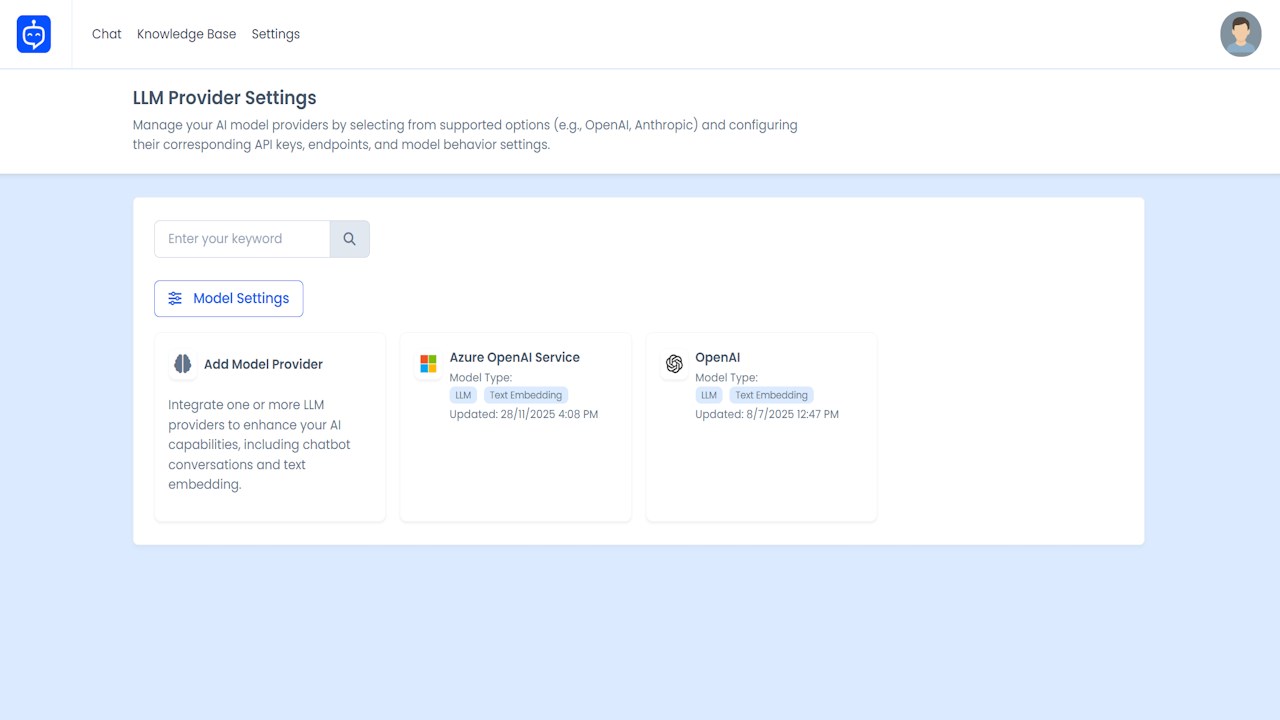Open the OpenAI provider card title

click(x=717, y=357)
